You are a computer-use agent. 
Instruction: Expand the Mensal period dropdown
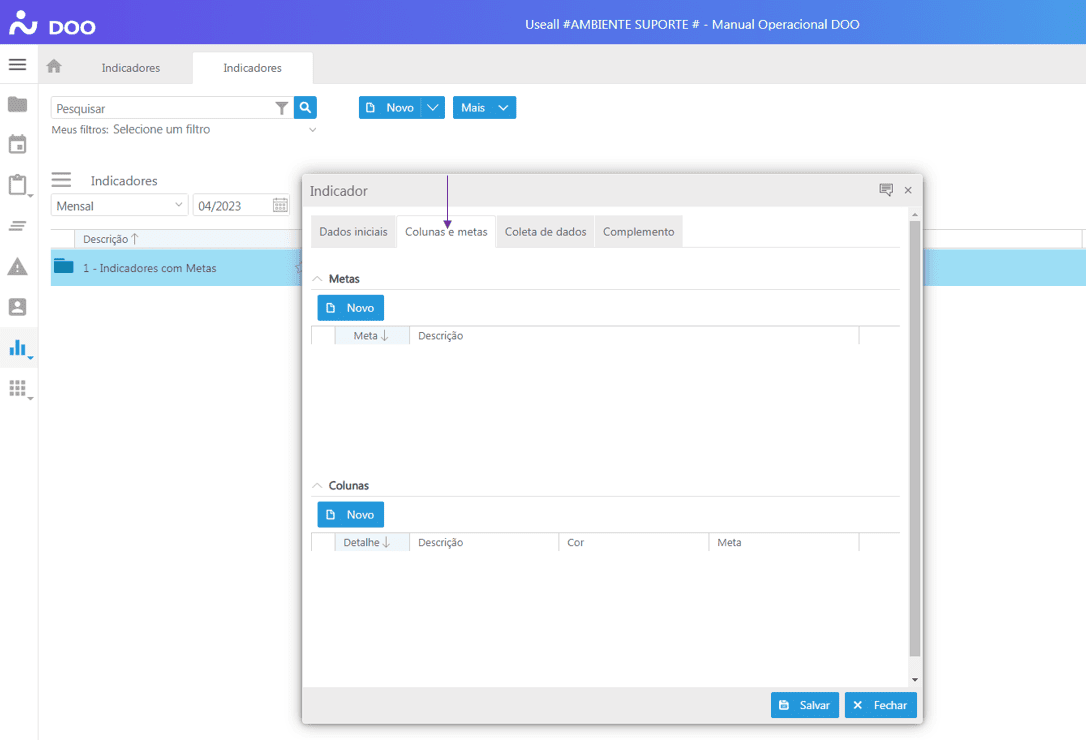point(180,205)
